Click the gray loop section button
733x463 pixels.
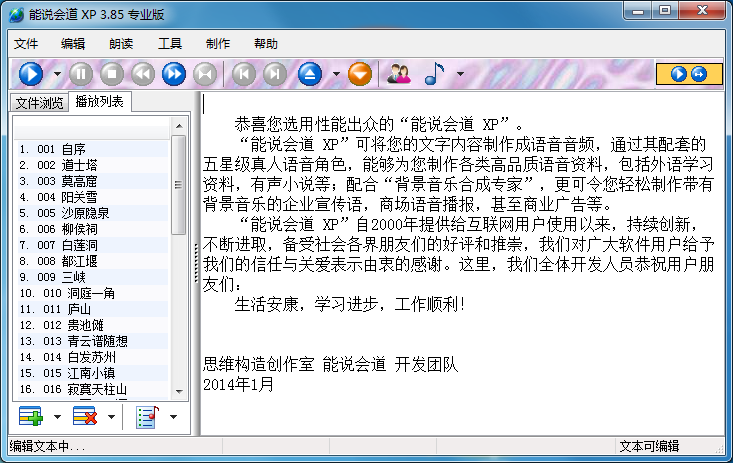[x=205, y=74]
